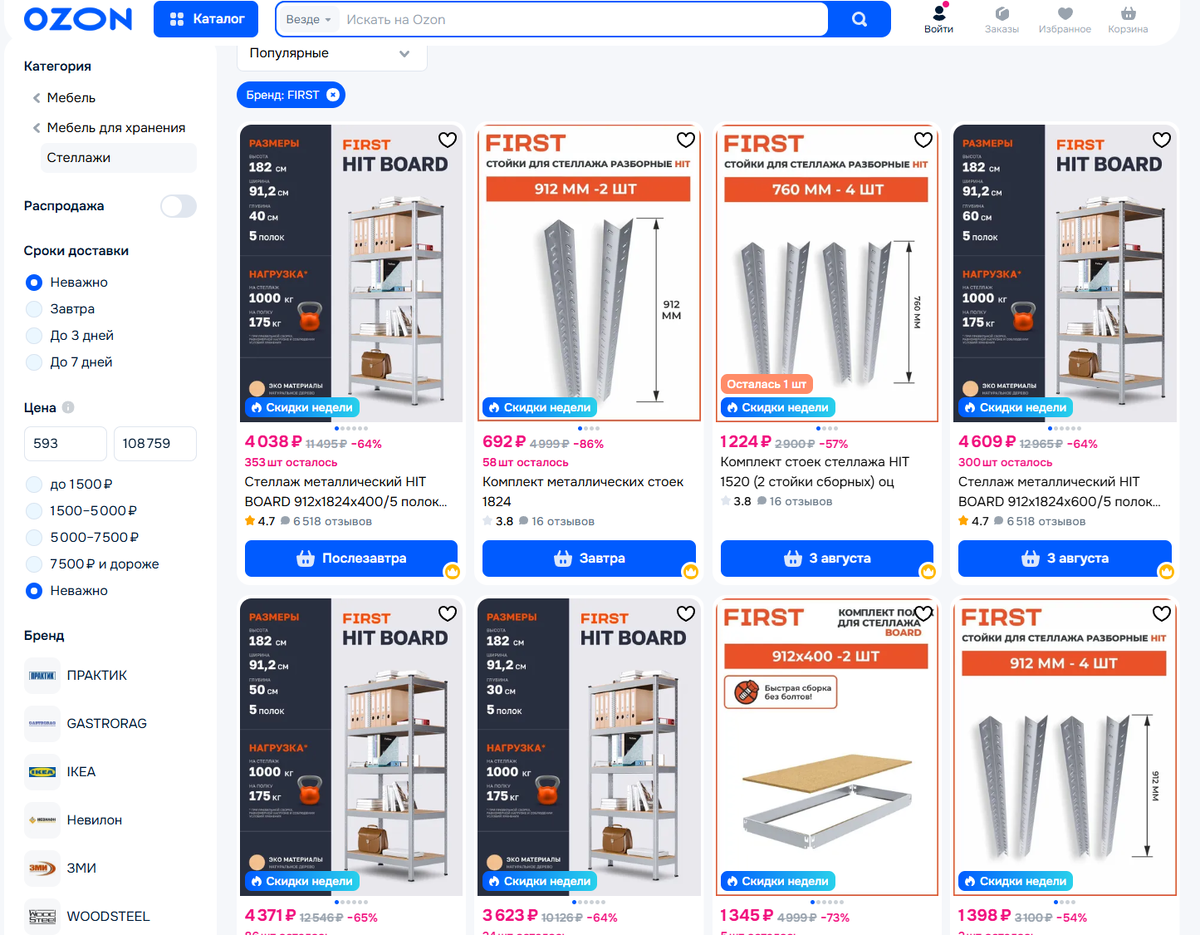Open the Ozon home page logo
This screenshot has width=1200, height=935.
point(78,19)
